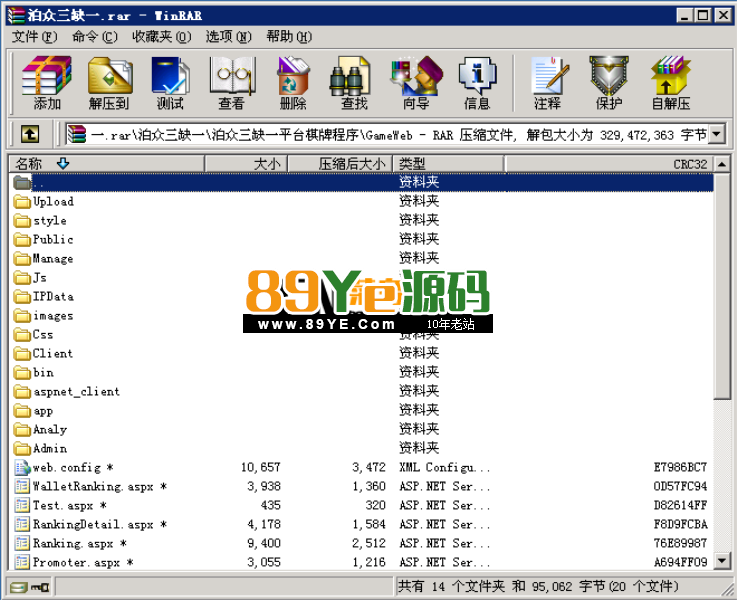This screenshot has height=600, width=737.
Task: Open the 收藏夹(O) menu
Action: pos(162,37)
